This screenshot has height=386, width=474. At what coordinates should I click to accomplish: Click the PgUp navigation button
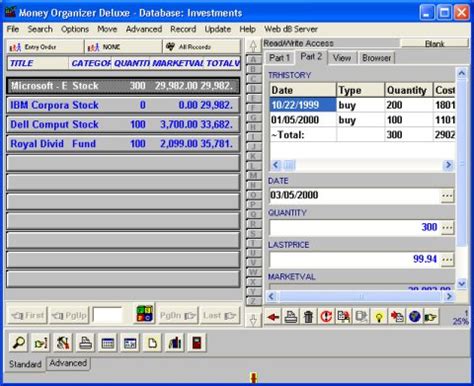(x=69, y=315)
